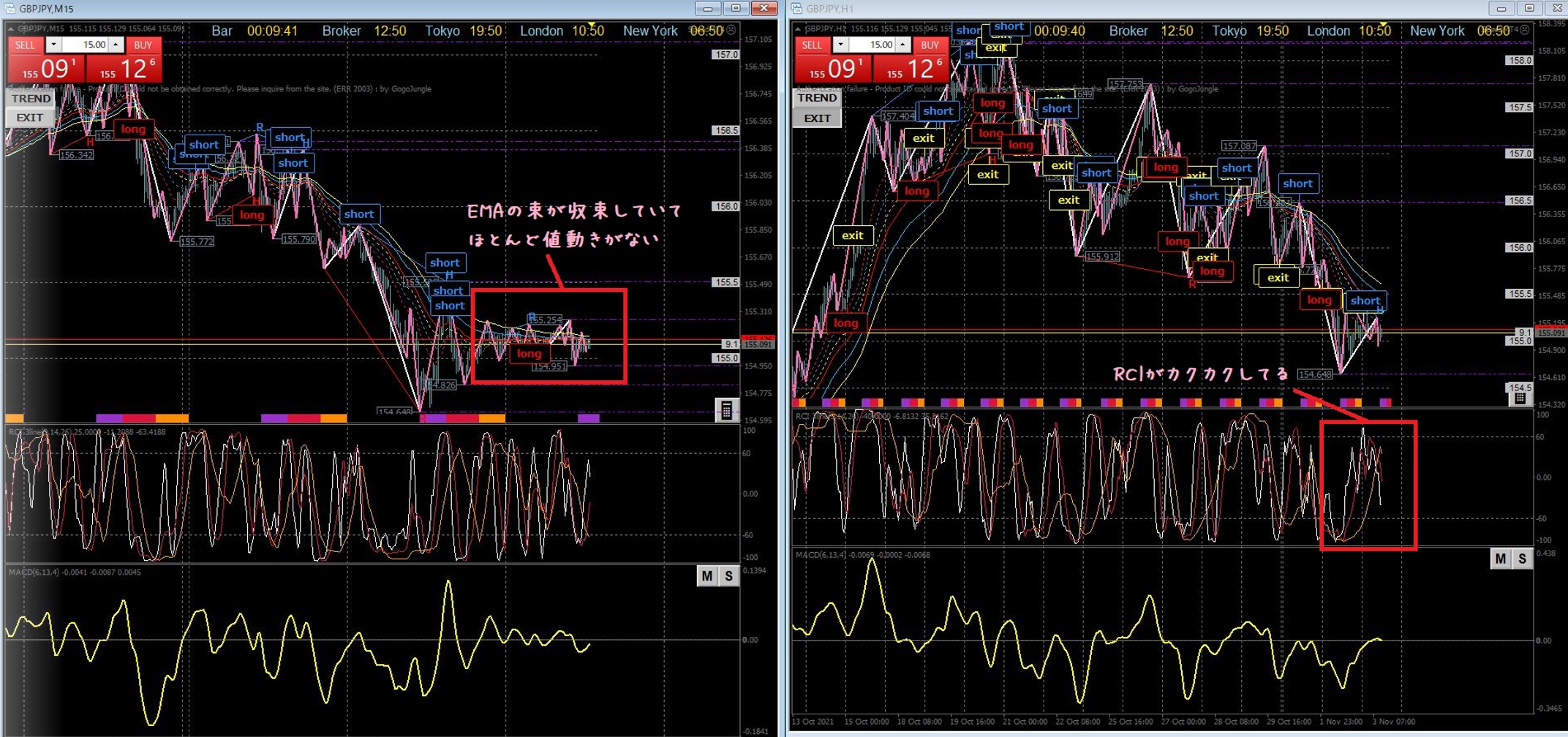Screen dimensions: 1568x737
Task: Increase lot volume in the M15 trading panel
Action: 116,45
